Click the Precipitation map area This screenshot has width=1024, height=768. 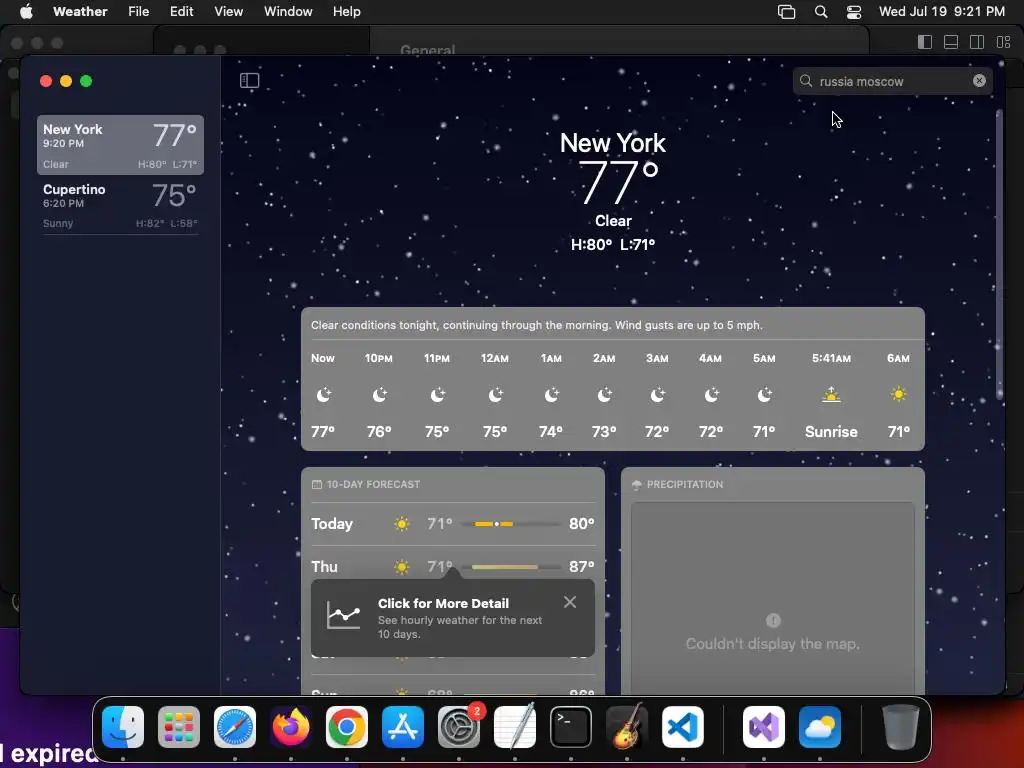click(x=773, y=598)
